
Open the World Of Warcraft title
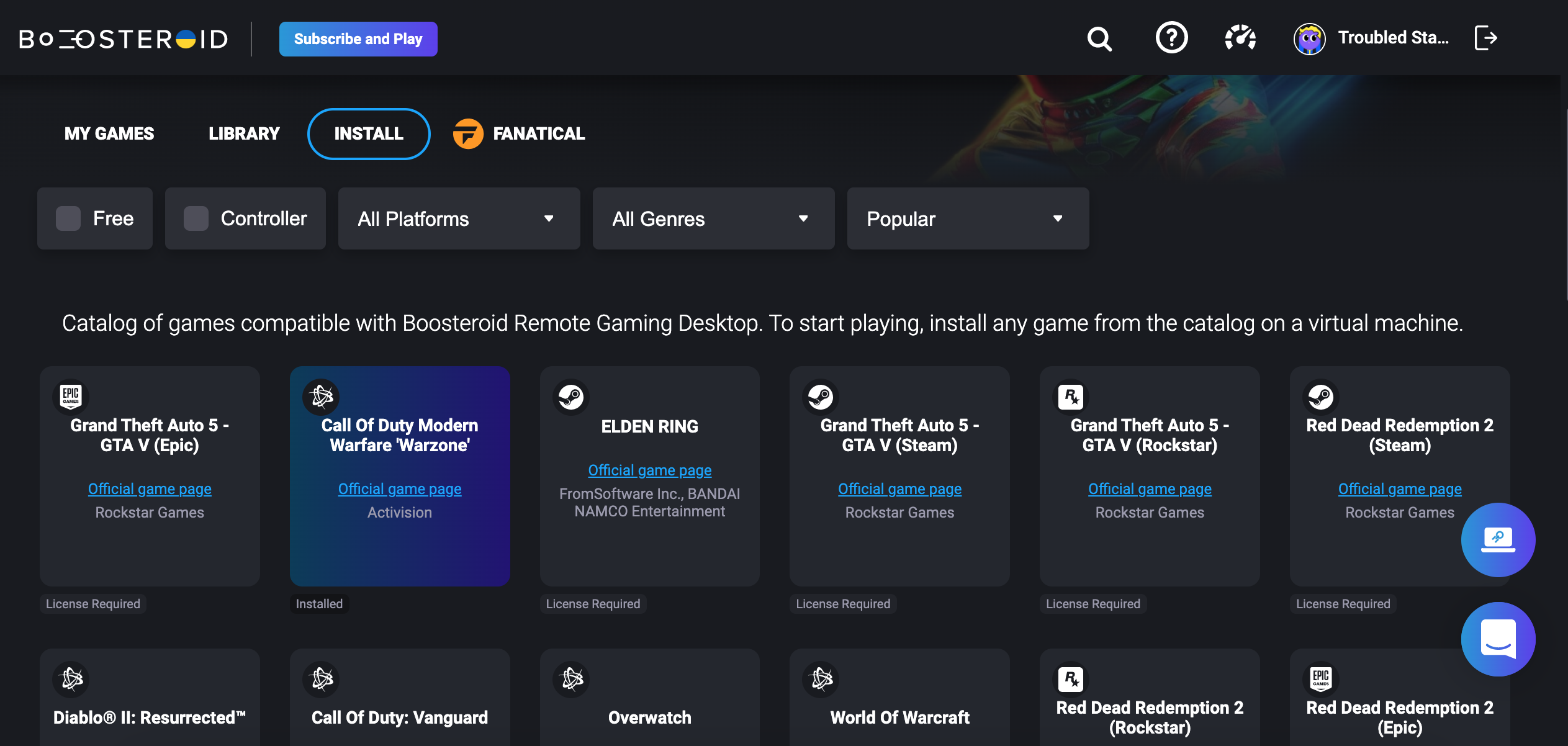click(x=899, y=717)
